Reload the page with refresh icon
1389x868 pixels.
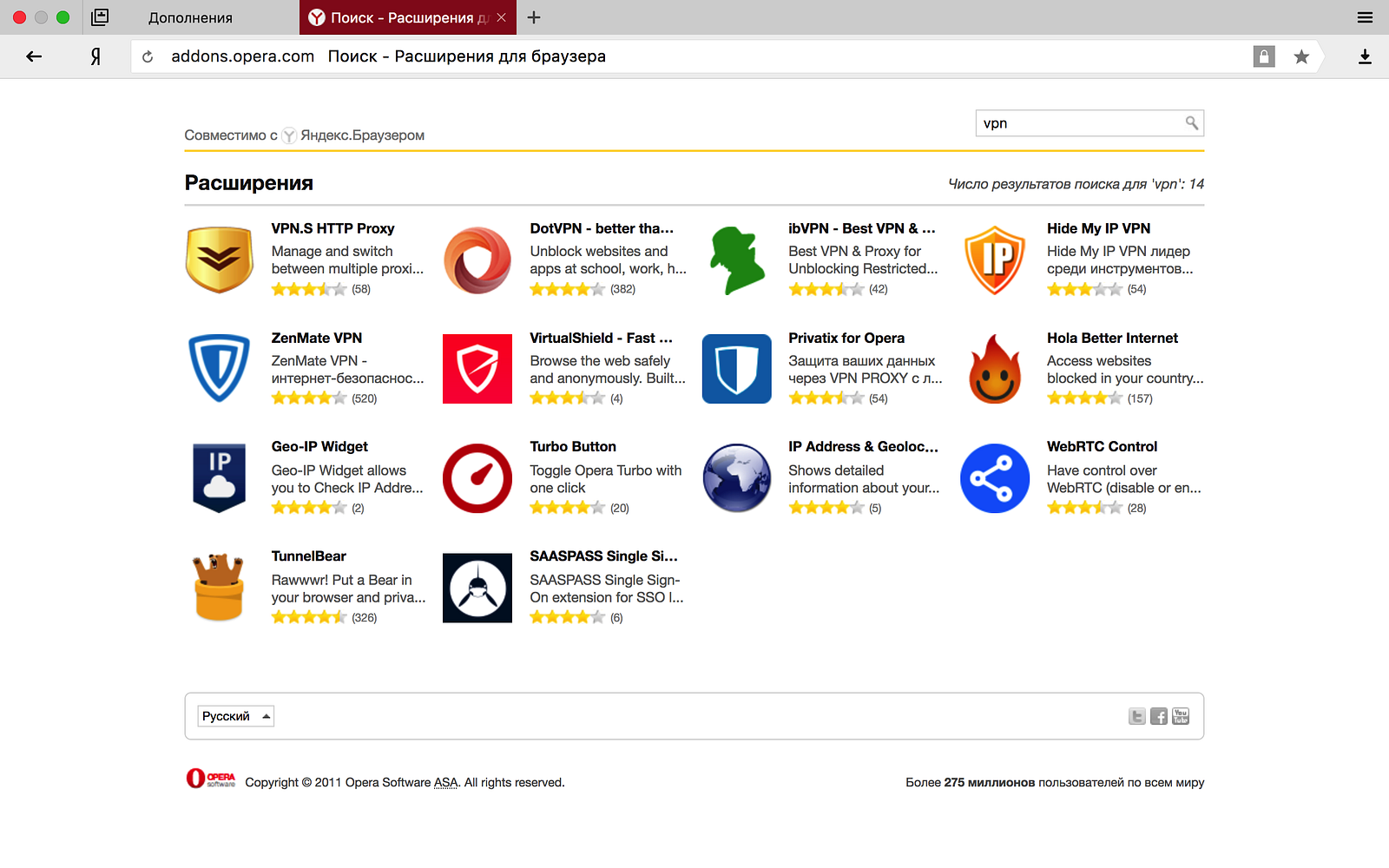(x=148, y=56)
